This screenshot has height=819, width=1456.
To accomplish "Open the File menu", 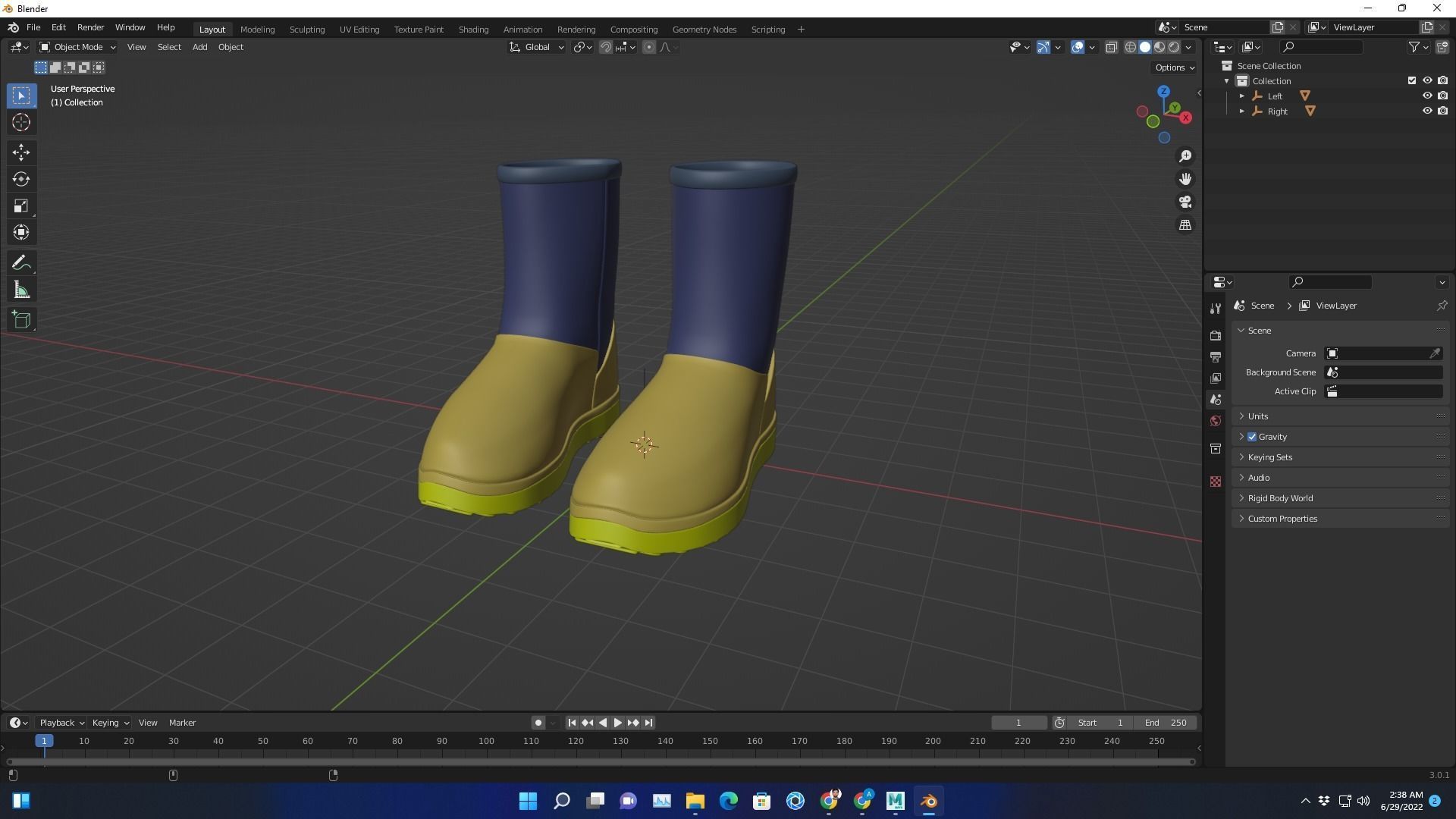I will pyautogui.click(x=33, y=27).
